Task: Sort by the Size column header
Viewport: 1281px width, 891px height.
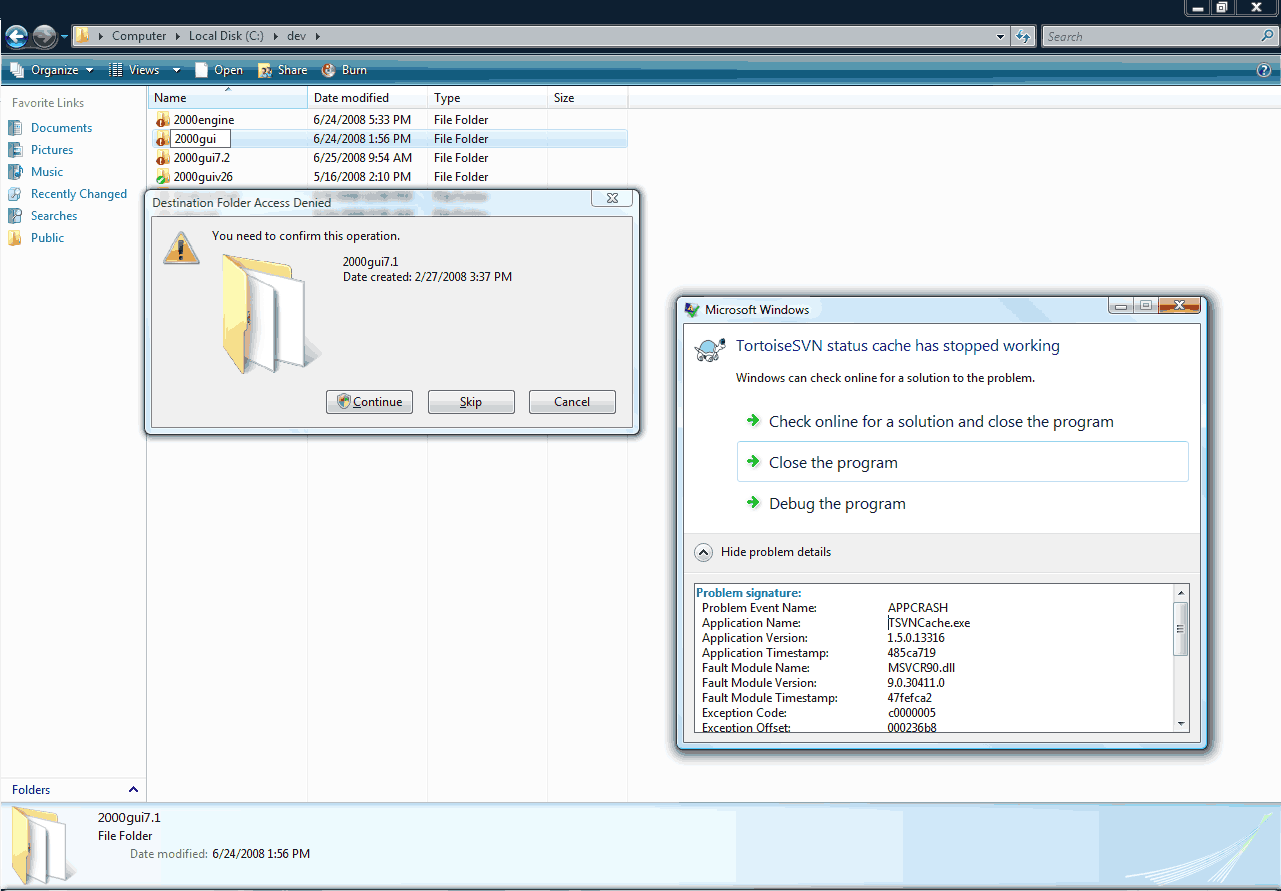Action: pyautogui.click(x=587, y=98)
